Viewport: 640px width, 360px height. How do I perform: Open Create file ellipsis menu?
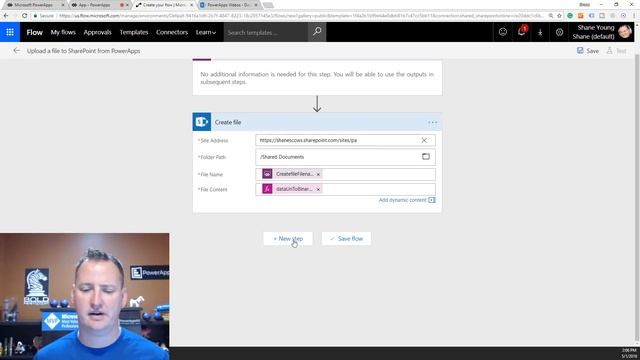432,122
